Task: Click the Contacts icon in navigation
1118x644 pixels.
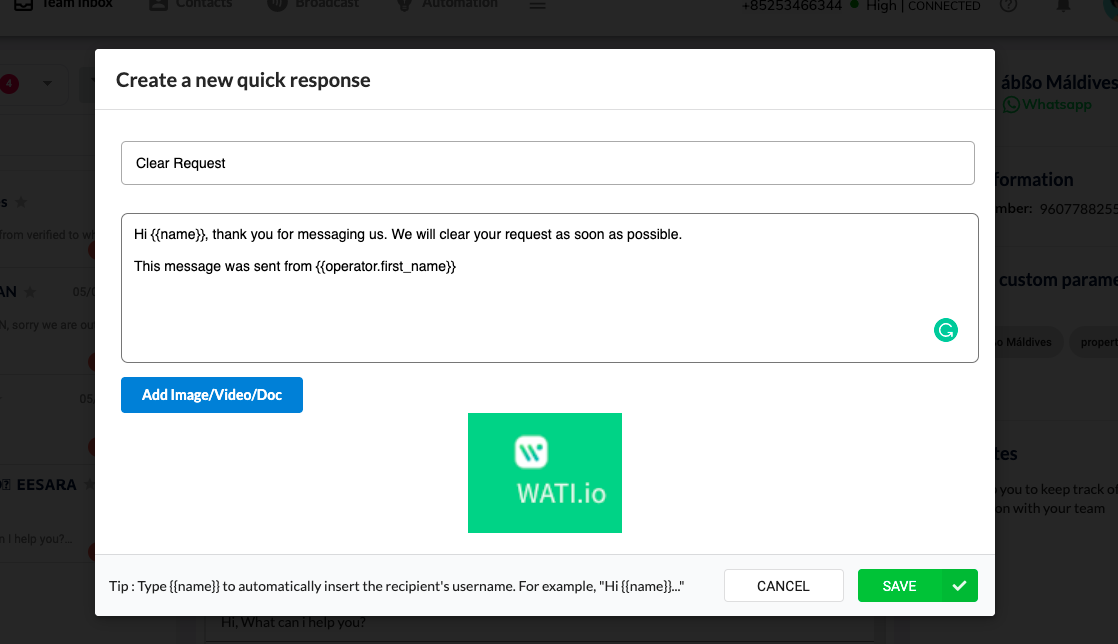Action: [158, 4]
